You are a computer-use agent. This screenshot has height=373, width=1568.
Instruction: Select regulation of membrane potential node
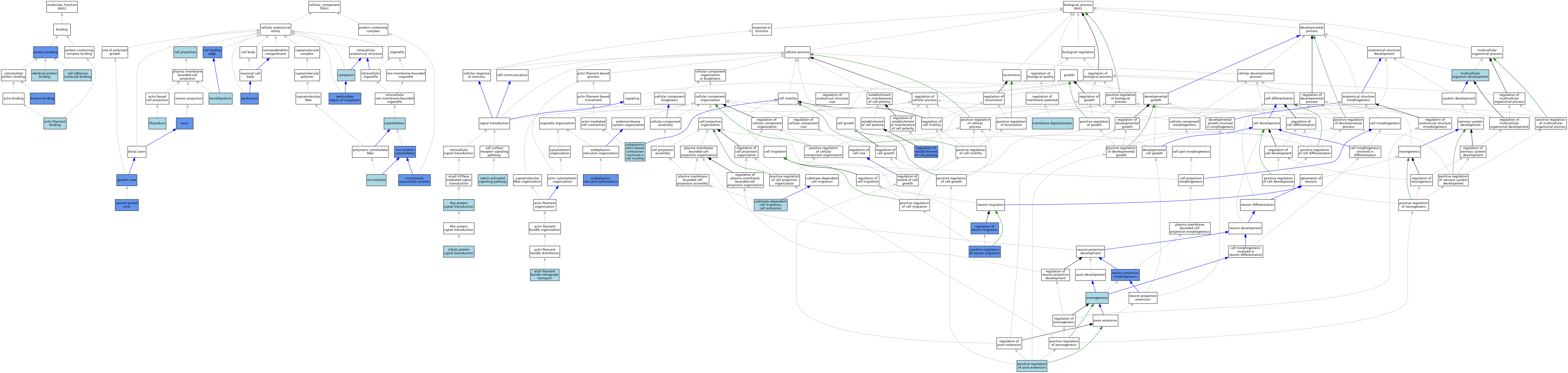tap(1042, 98)
